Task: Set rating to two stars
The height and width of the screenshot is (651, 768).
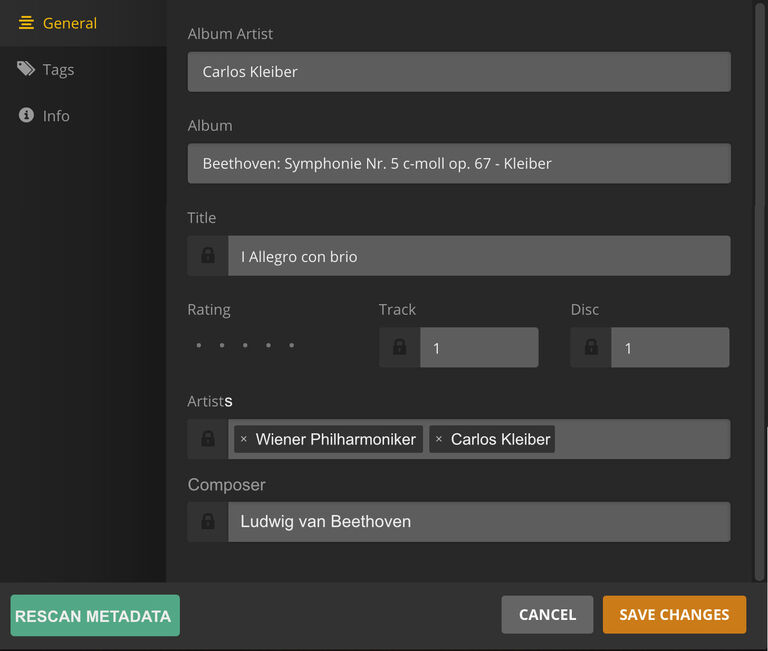Action: [x=222, y=345]
